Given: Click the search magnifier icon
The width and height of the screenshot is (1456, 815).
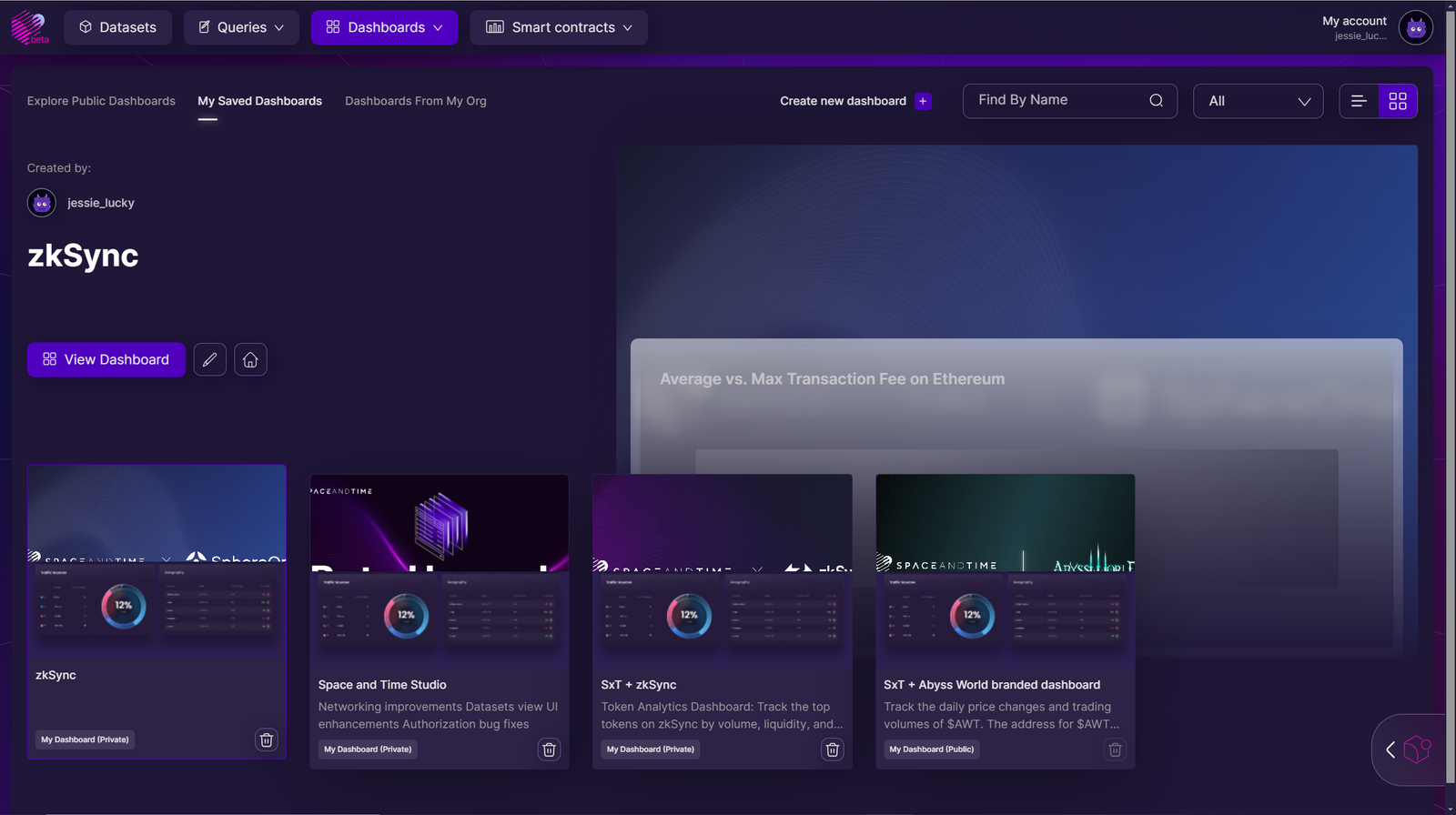Looking at the screenshot, I should [1156, 101].
